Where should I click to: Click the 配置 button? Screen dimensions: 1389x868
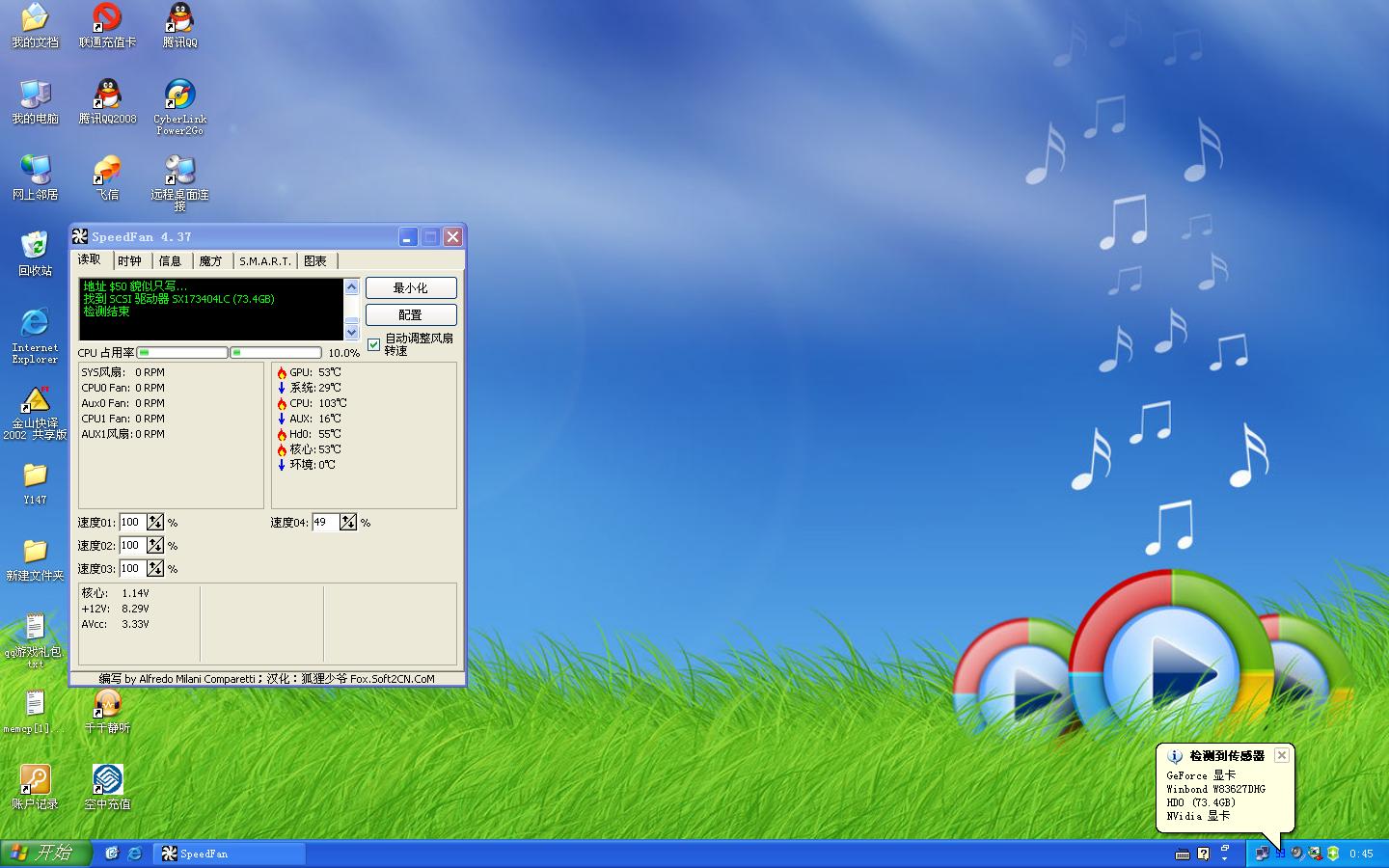coord(411,314)
